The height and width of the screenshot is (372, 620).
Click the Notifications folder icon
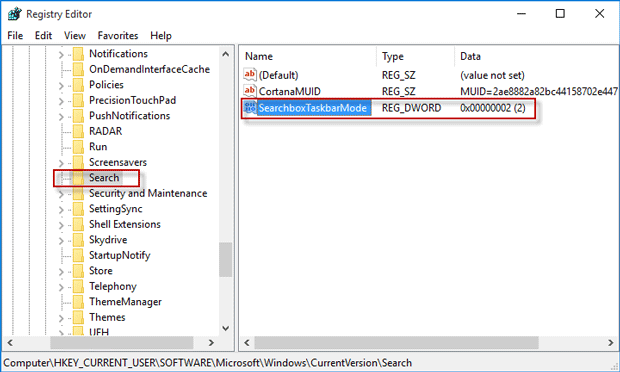point(78,54)
